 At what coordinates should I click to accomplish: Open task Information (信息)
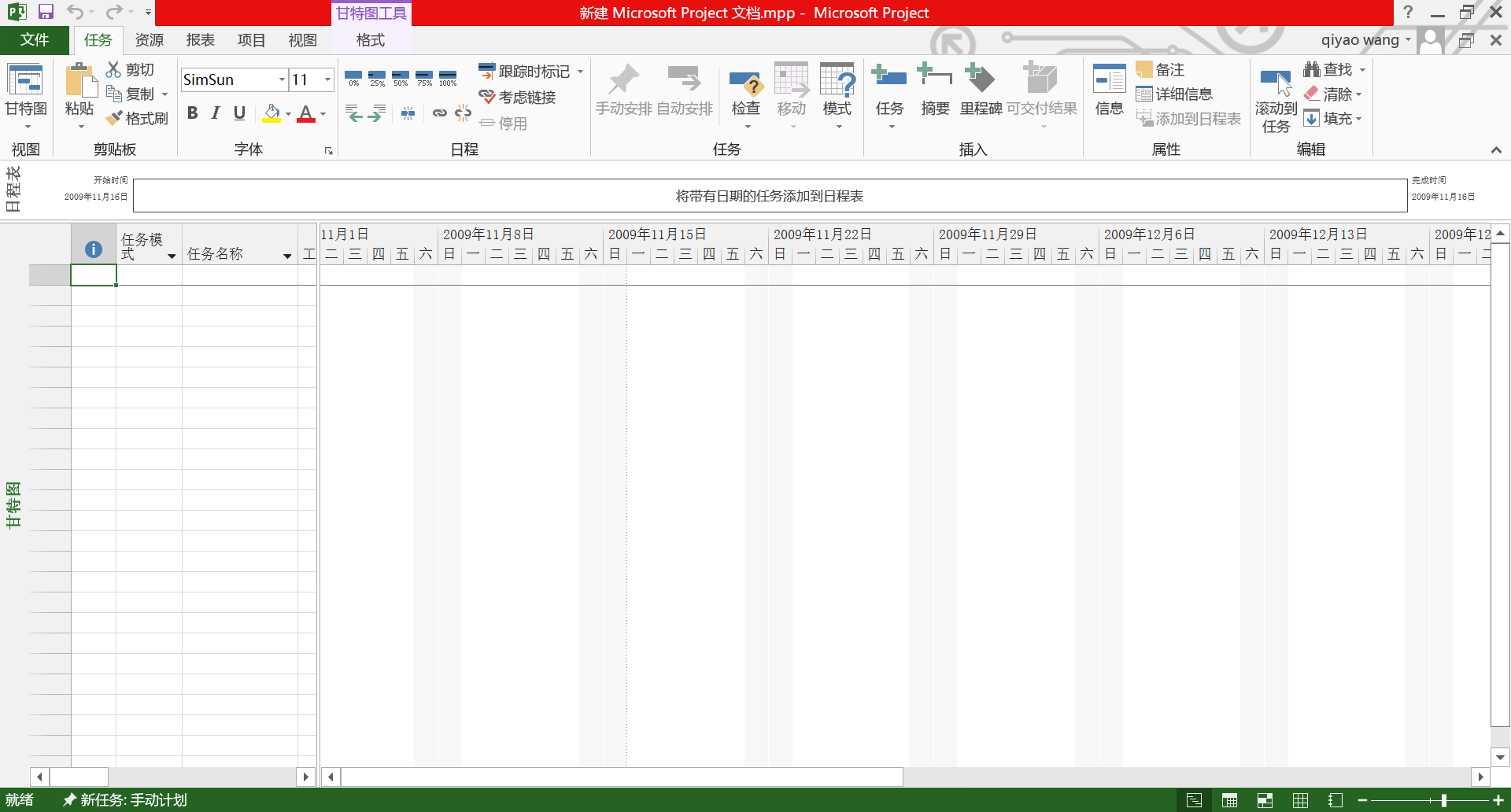pyautogui.click(x=1110, y=90)
